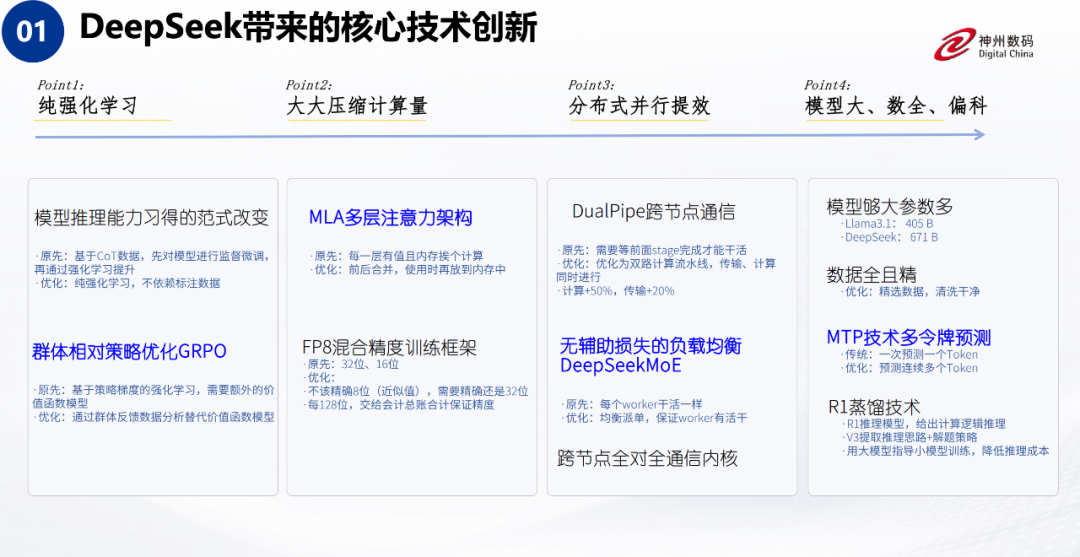
Task: Click the 'Point3:' label
Action: (x=591, y=85)
